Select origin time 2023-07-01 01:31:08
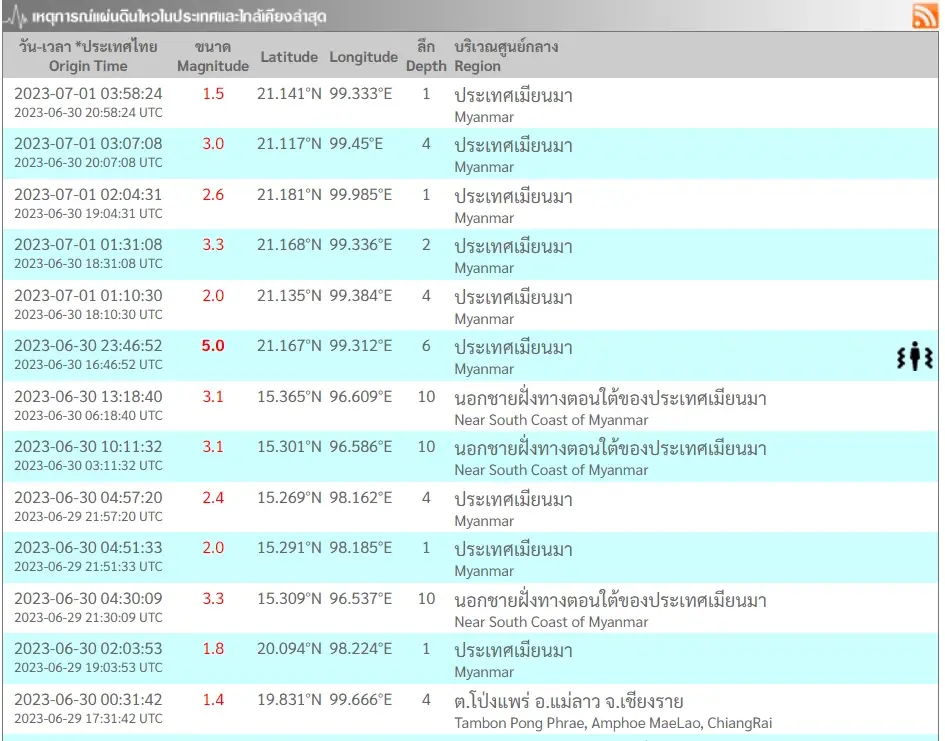This screenshot has height=741, width=945. (88, 245)
